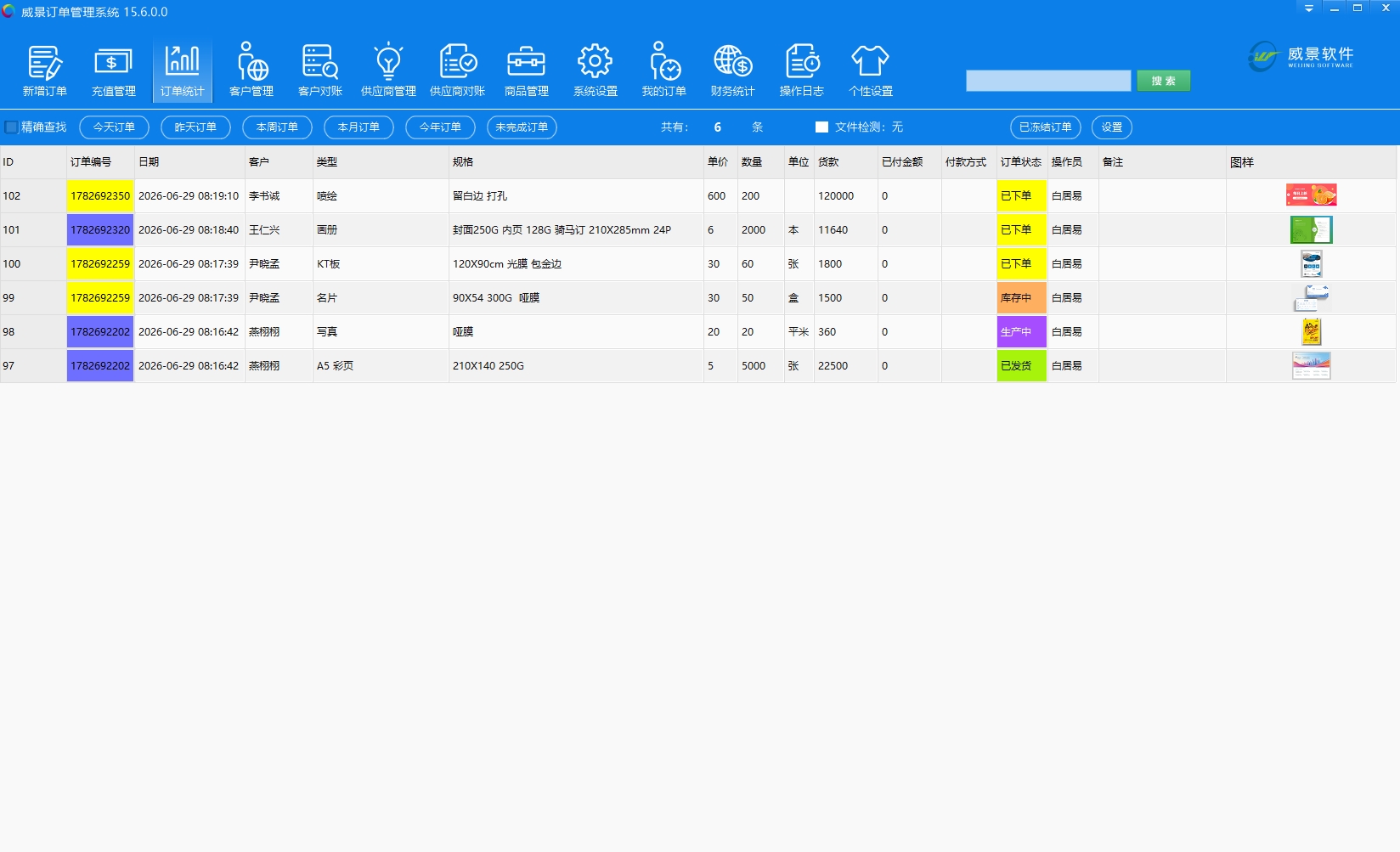Image resolution: width=1400 pixels, height=852 pixels.
Task: Launch 供应商对账 supplier reconciliation
Action: tap(457, 71)
